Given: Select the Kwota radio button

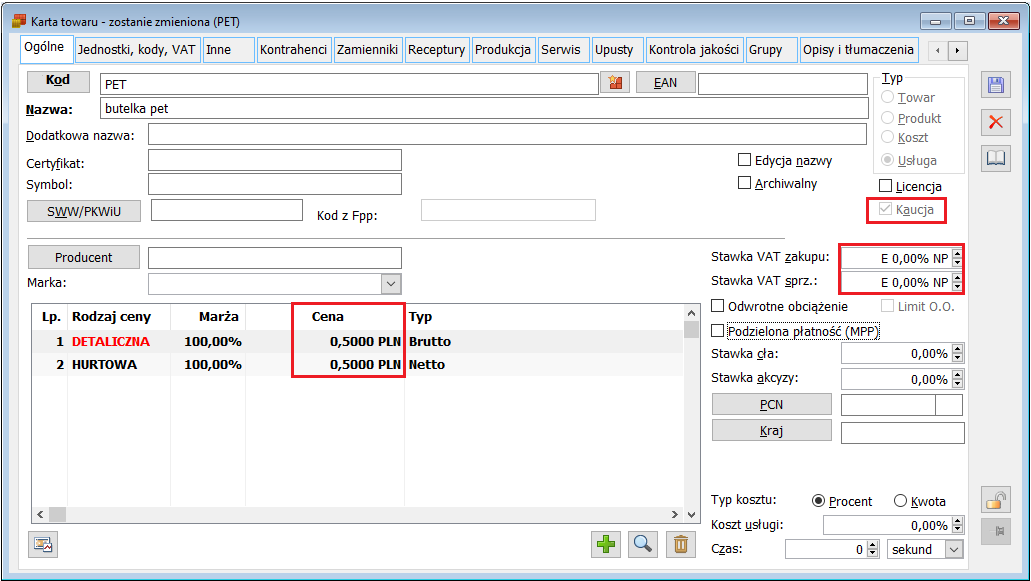Looking at the screenshot, I should point(900,501).
